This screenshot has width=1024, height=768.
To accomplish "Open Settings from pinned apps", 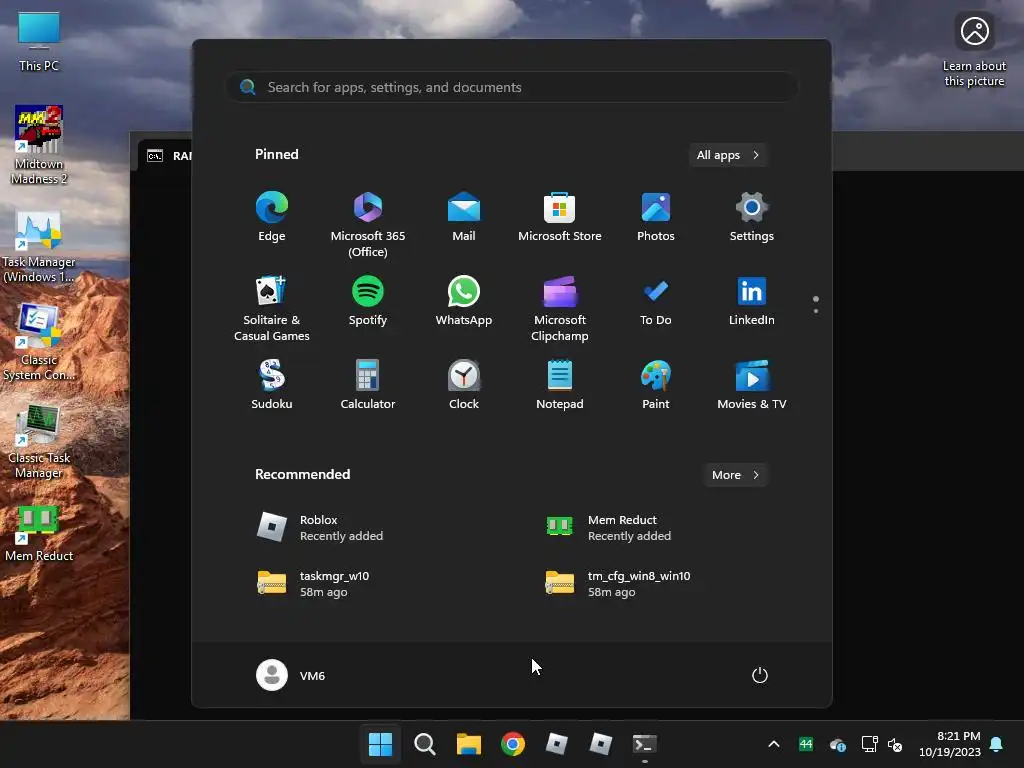I will 752,217.
